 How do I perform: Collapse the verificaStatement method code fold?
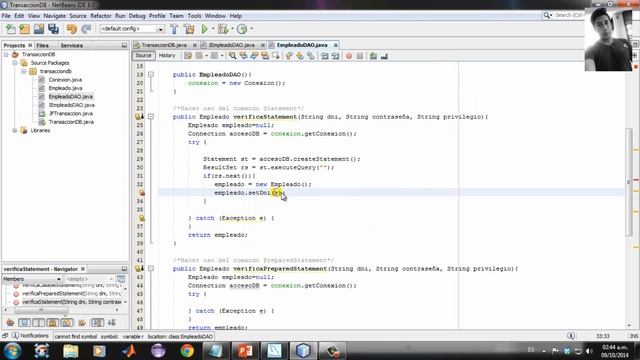tap(151, 117)
